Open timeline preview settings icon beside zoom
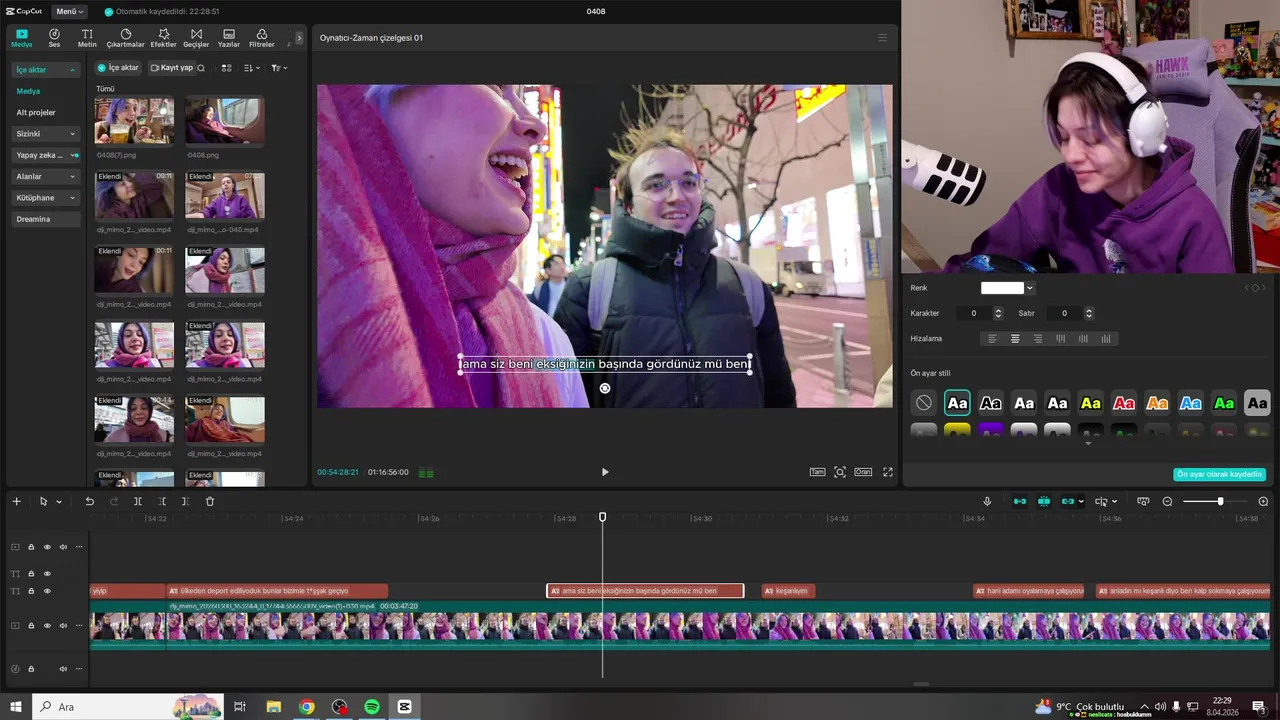 click(1143, 501)
